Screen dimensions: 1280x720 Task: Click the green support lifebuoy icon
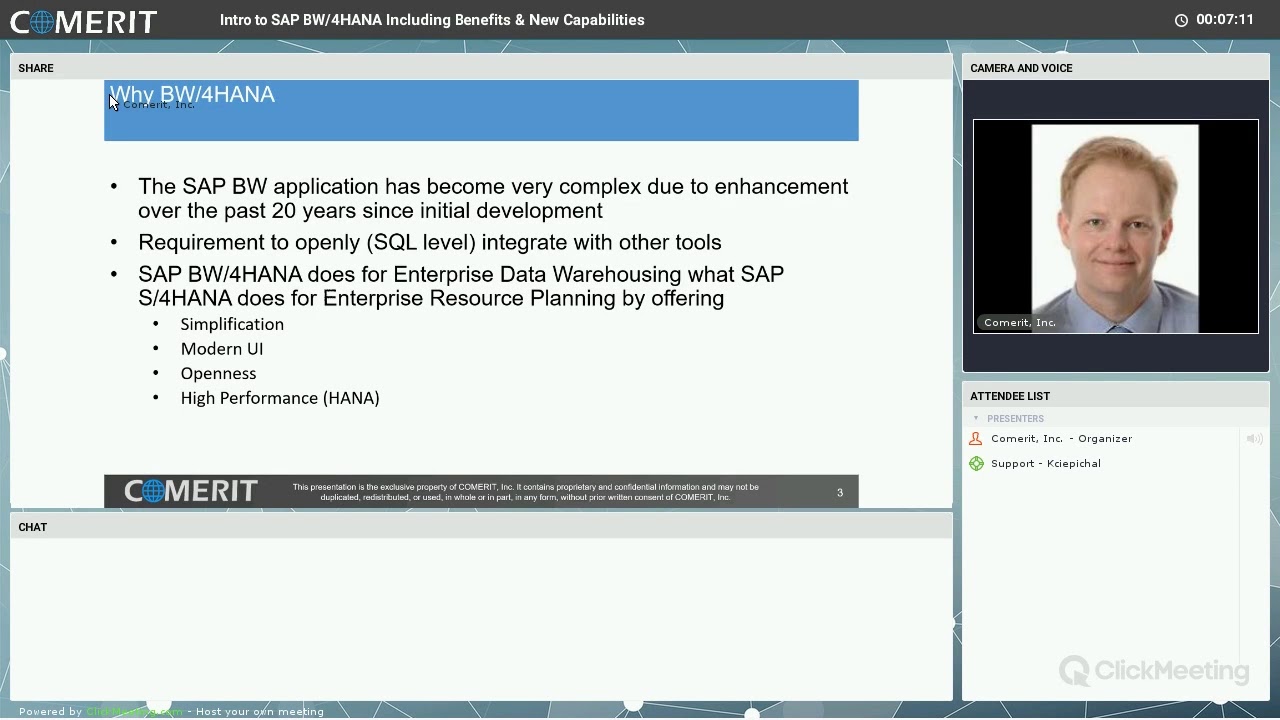[x=976, y=463]
